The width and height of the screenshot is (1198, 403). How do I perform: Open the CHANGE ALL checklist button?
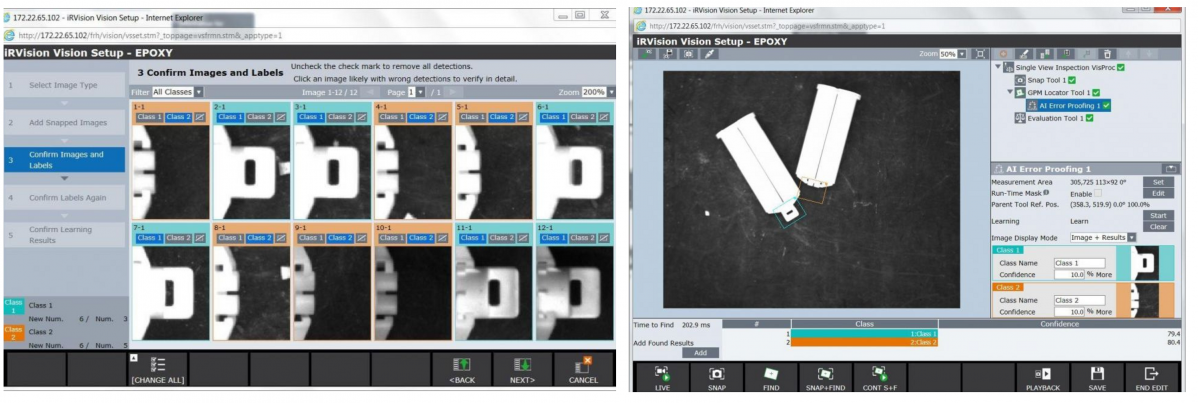[x=158, y=369]
